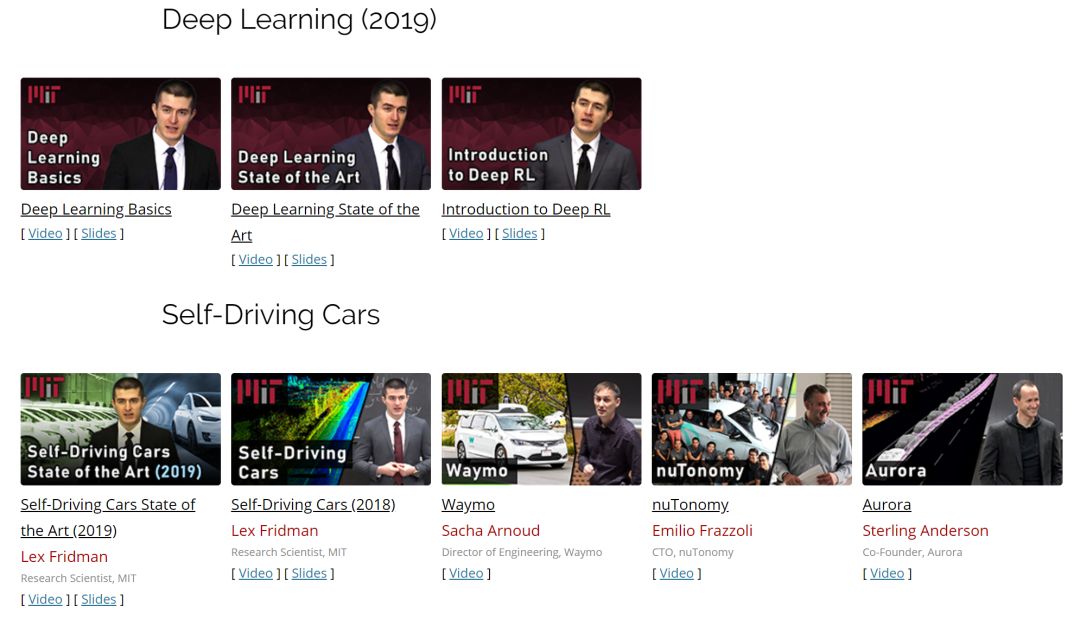
Task: Open Video link under Self-Driving Cars (2018)
Action: (256, 574)
